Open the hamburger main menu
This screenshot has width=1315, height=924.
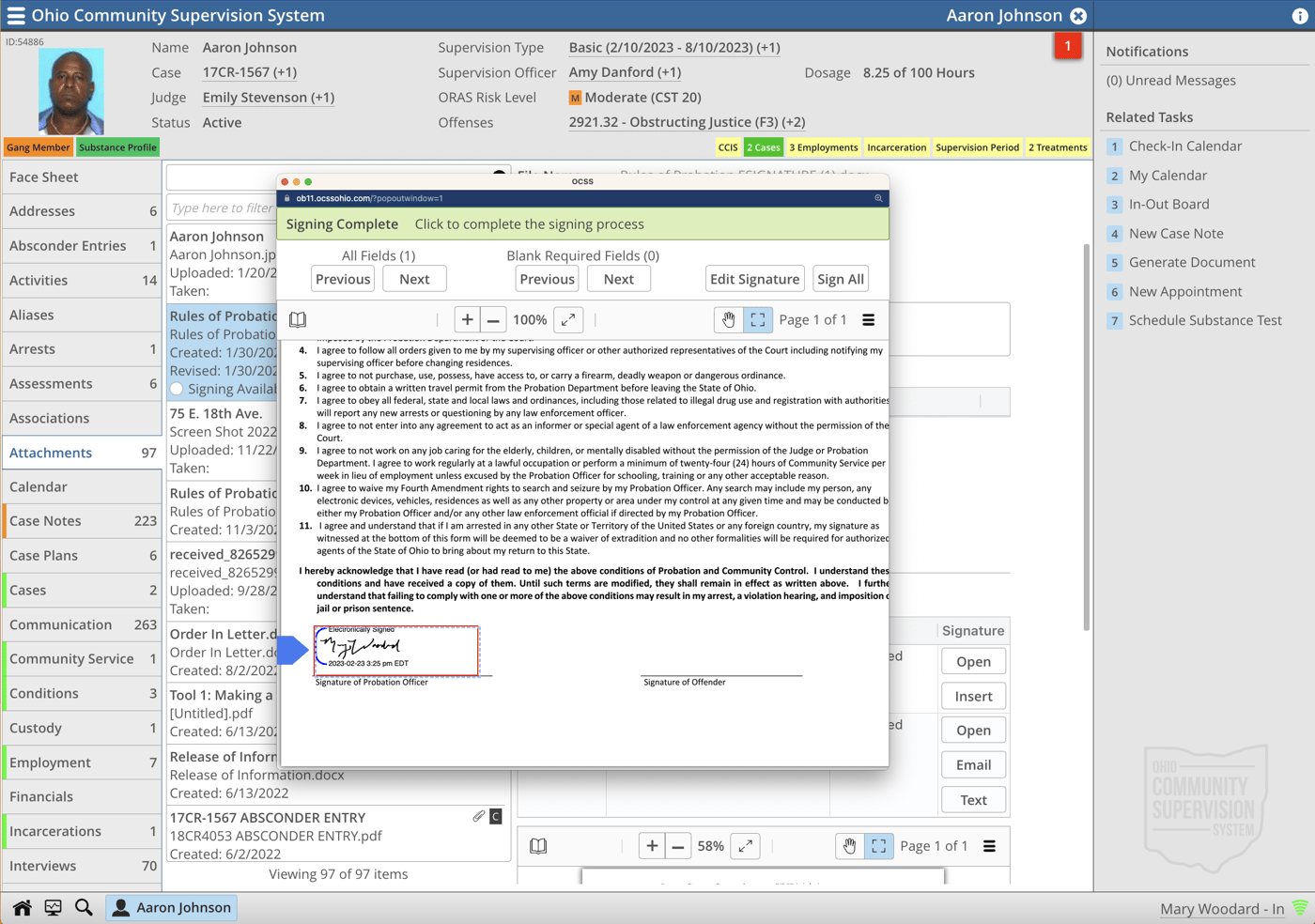(16, 15)
